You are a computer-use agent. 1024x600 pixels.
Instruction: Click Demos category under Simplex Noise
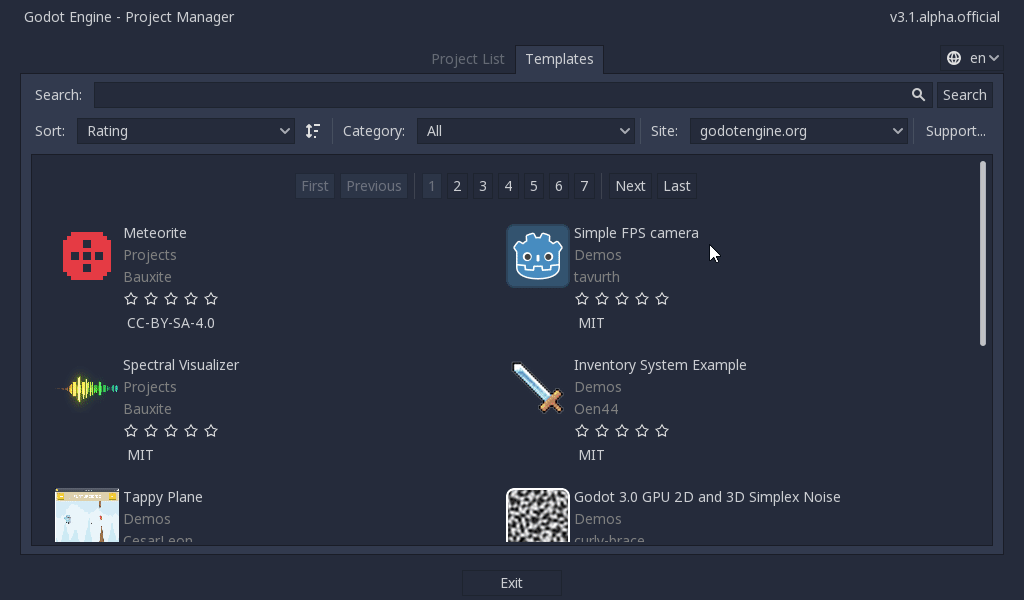point(598,519)
